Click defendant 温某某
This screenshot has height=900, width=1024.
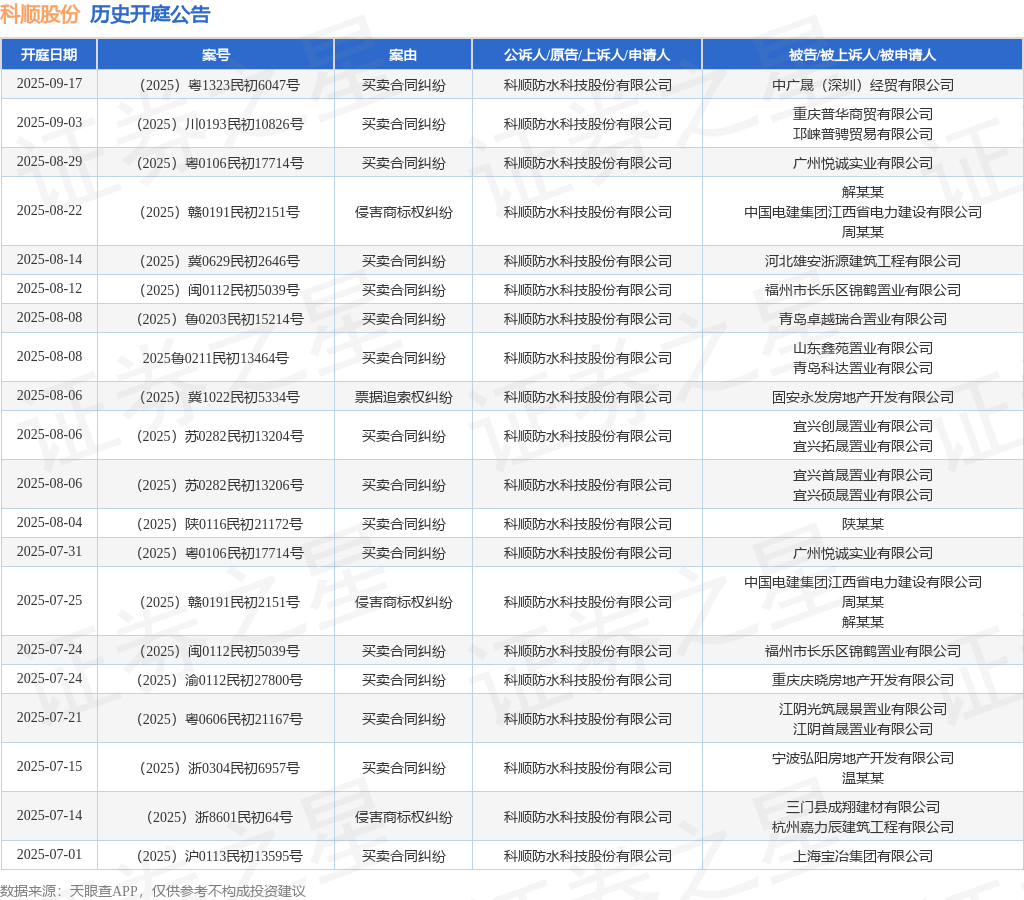tap(863, 778)
